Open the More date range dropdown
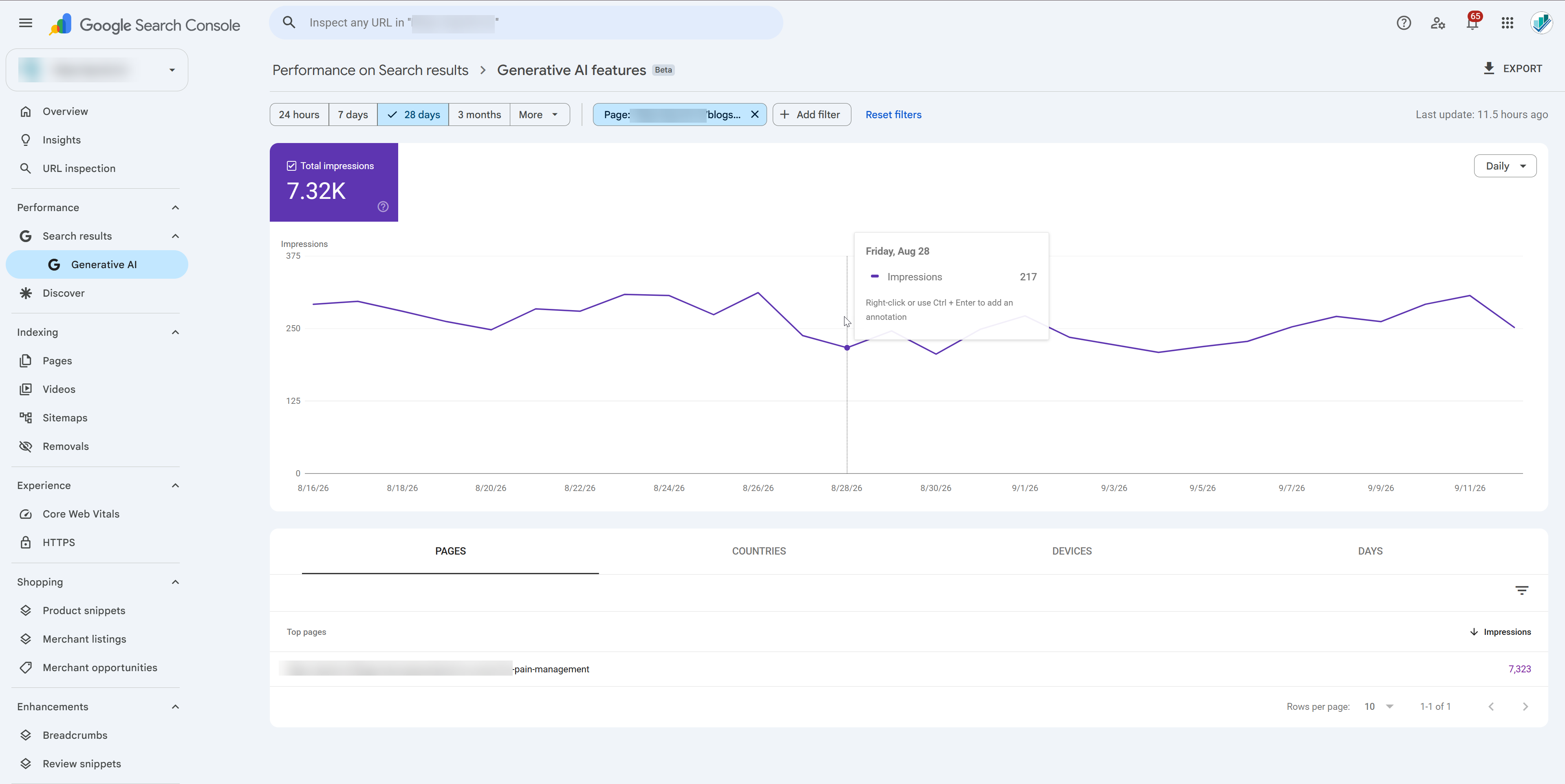Viewport: 1565px width, 784px height. pos(540,115)
